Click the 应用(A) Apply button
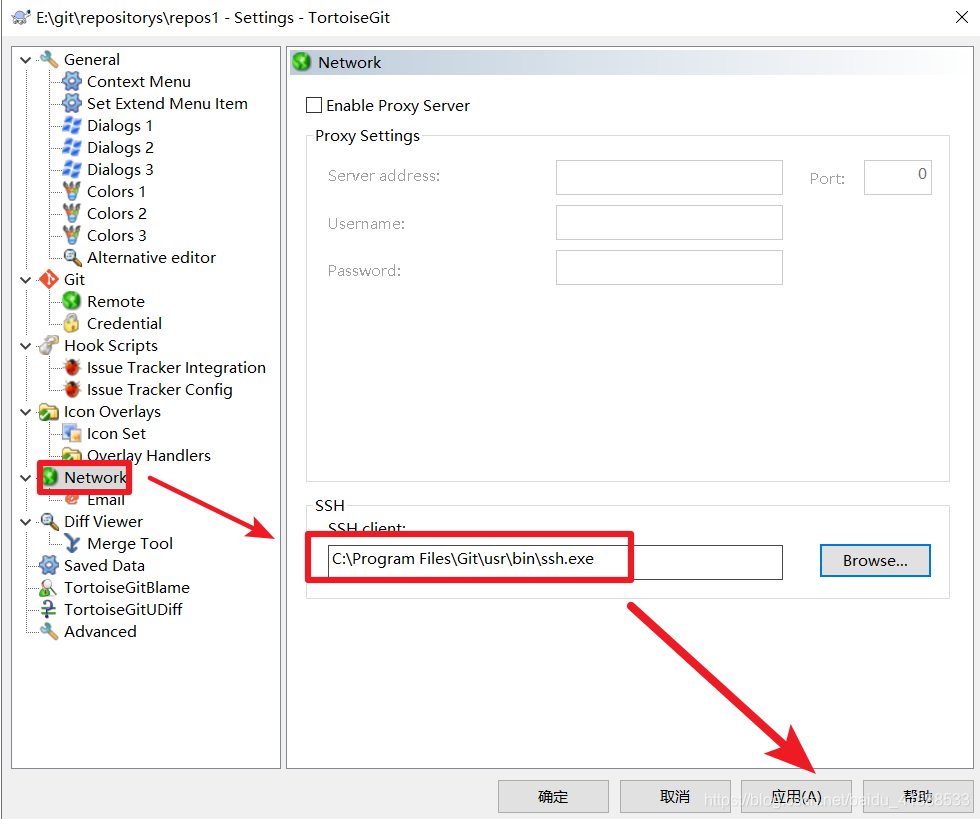The image size is (980, 819). point(796,796)
